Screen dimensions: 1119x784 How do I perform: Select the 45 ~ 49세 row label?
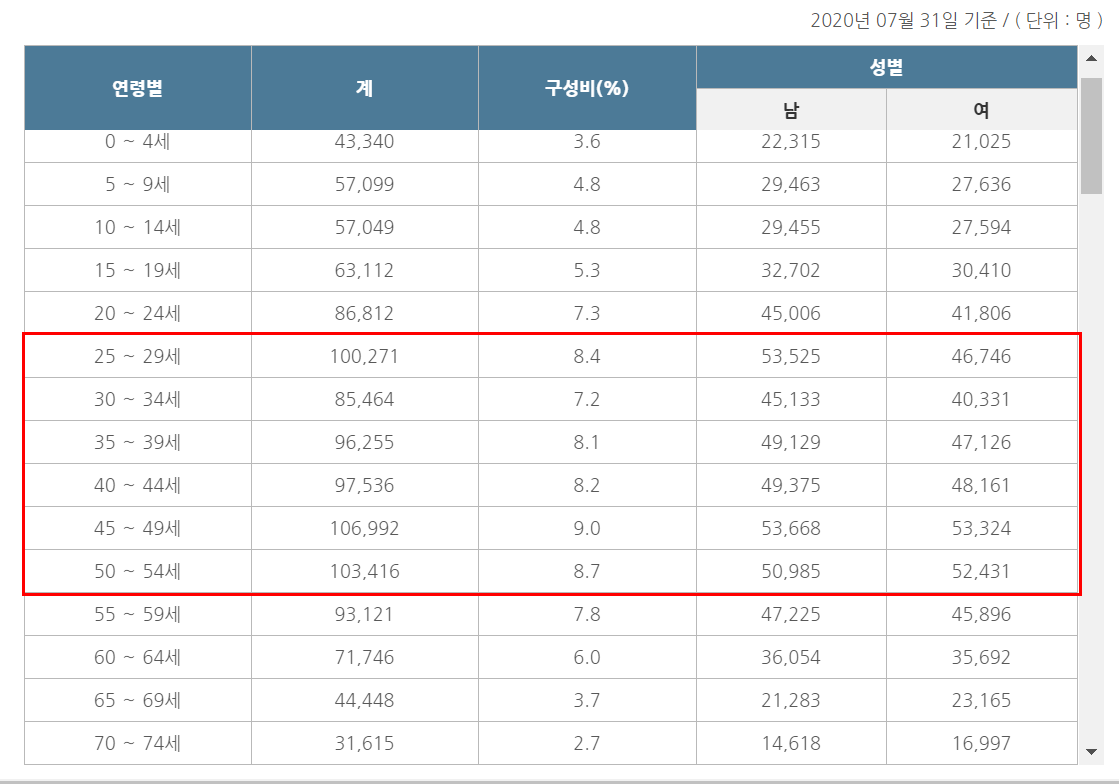pos(138,528)
